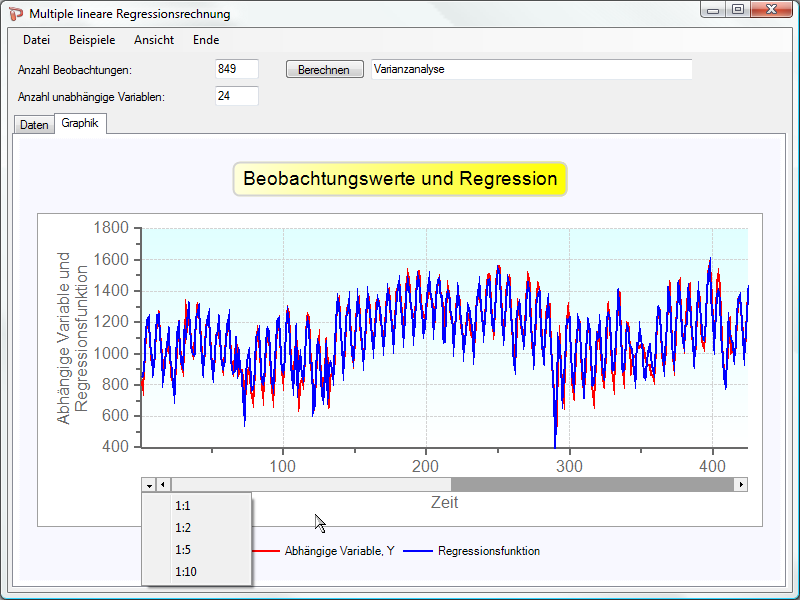Expand the zoom ratio dropdown arrow
The height and width of the screenshot is (600, 800).
pyautogui.click(x=149, y=485)
